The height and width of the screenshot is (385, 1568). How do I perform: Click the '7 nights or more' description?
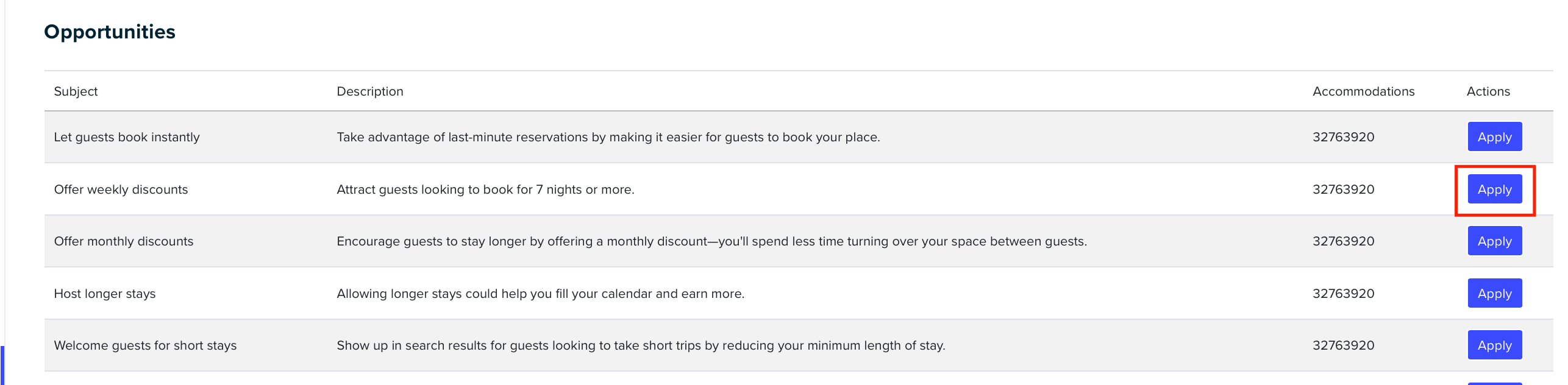485,189
